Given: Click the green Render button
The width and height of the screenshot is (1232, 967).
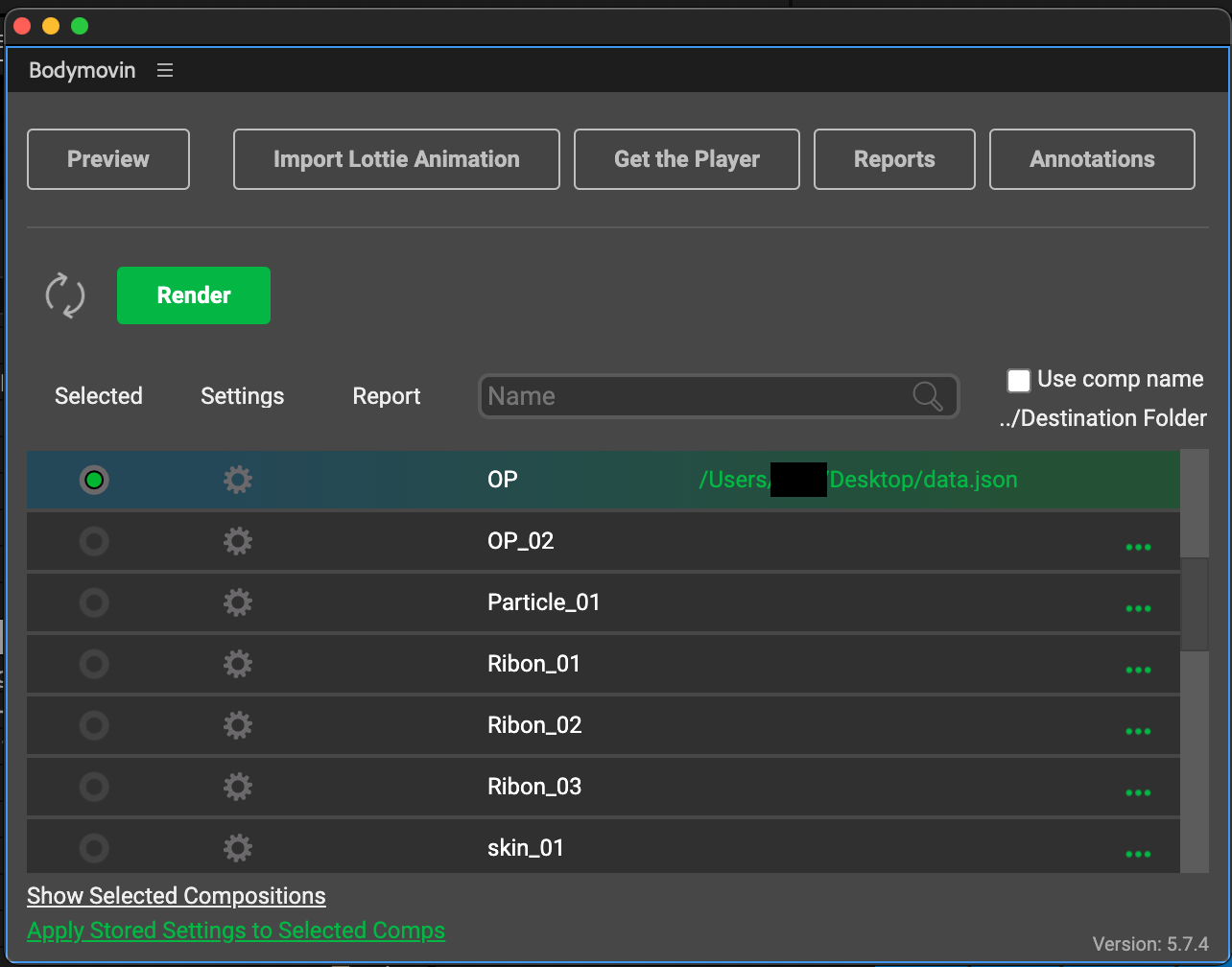Looking at the screenshot, I should coord(194,295).
